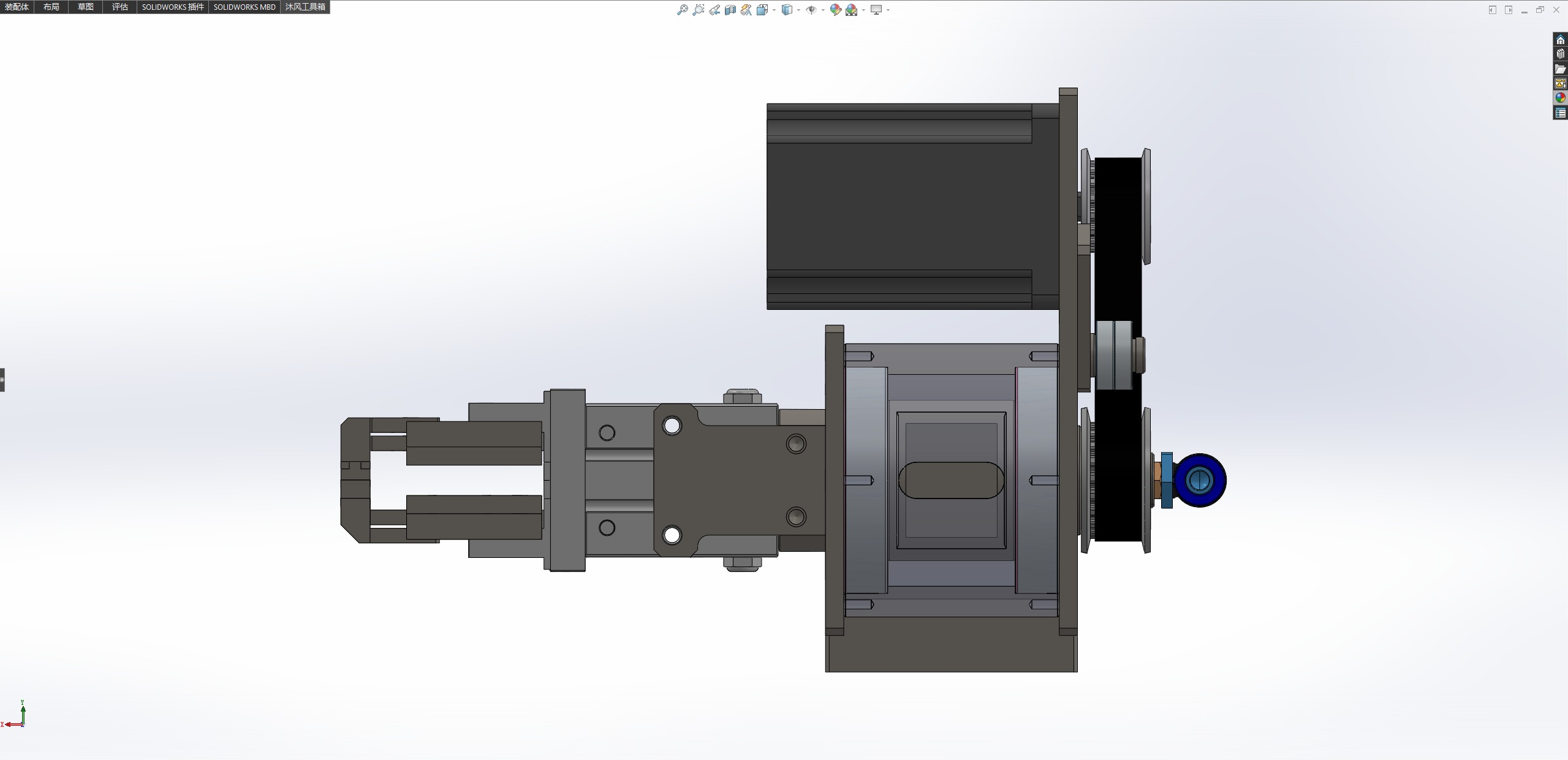Open the Design Library panel
The height and width of the screenshot is (760, 1568).
click(1560, 55)
